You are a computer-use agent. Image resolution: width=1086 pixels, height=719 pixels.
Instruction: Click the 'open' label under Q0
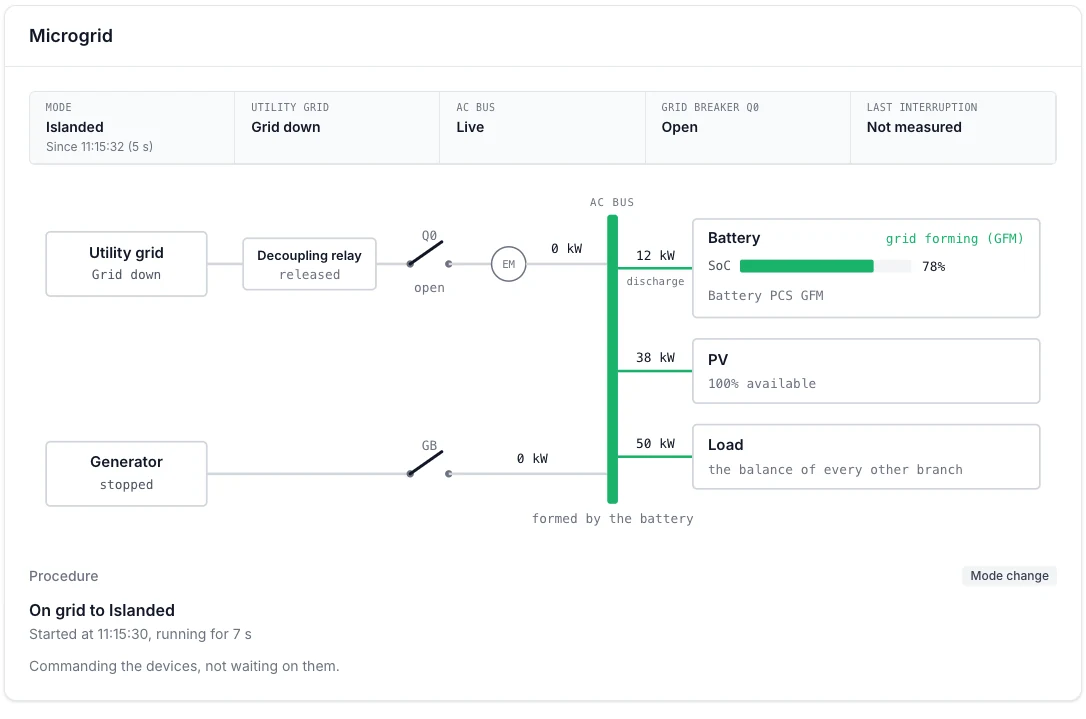click(429, 287)
